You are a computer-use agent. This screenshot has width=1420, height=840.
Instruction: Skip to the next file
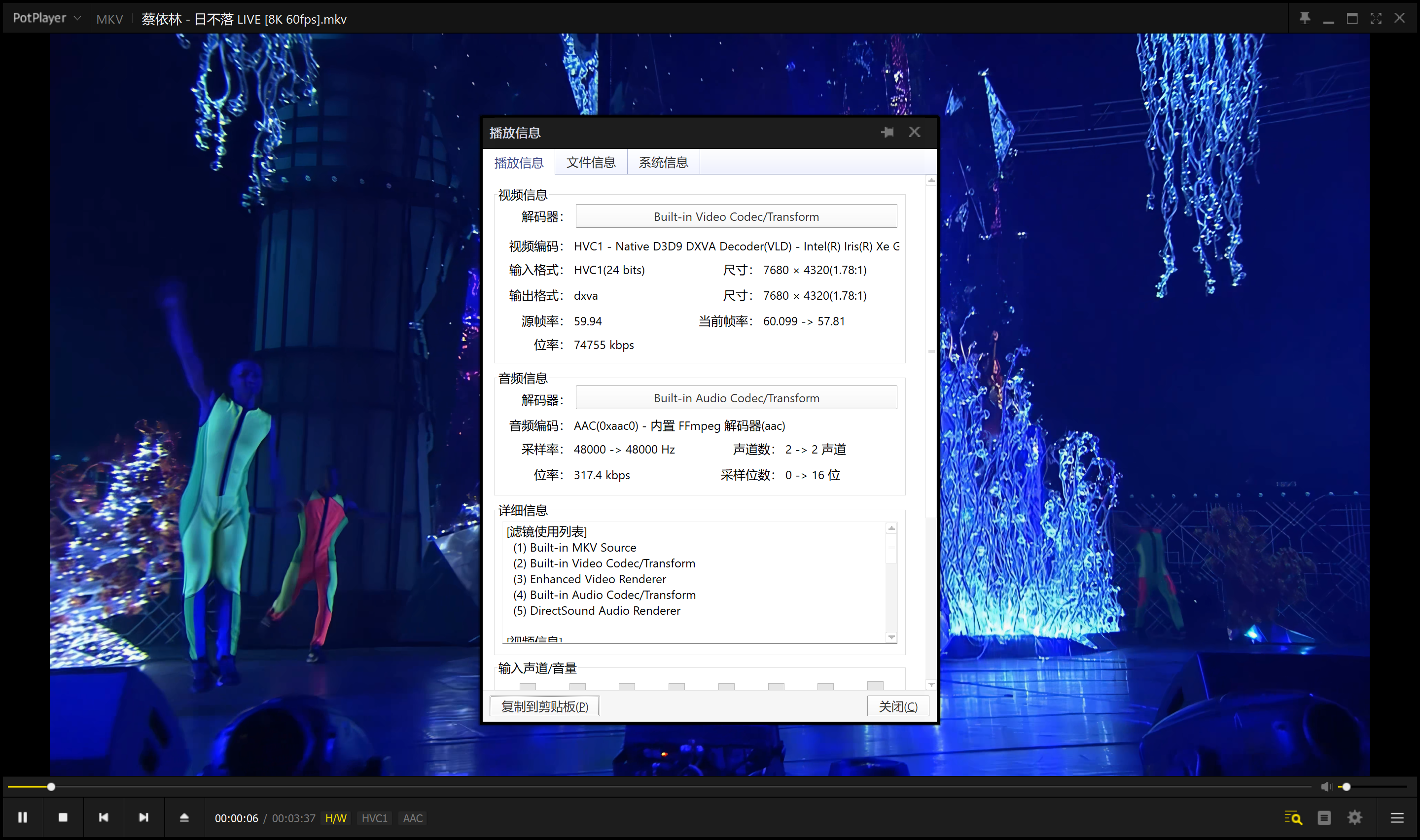[144, 817]
